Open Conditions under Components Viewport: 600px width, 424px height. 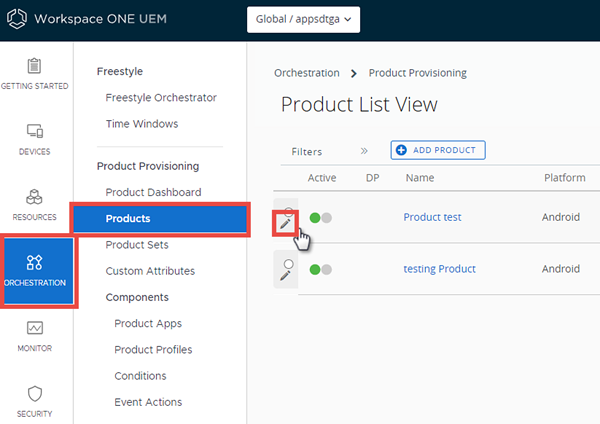point(140,376)
